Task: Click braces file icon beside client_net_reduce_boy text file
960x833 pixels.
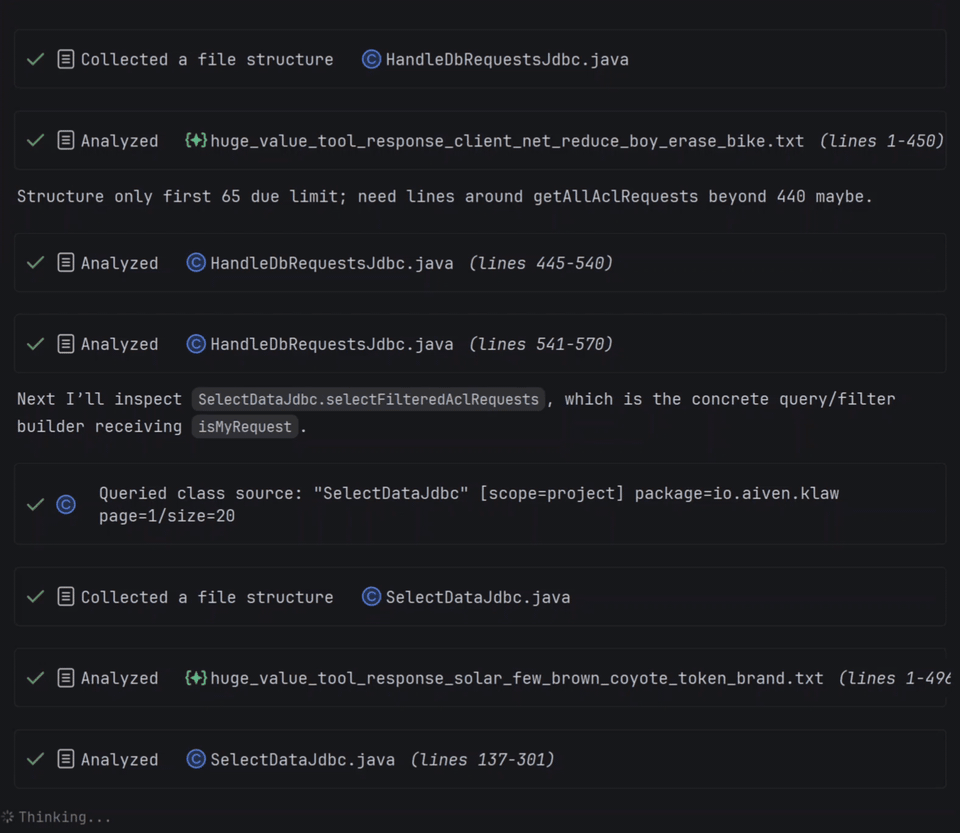Action: [x=196, y=141]
